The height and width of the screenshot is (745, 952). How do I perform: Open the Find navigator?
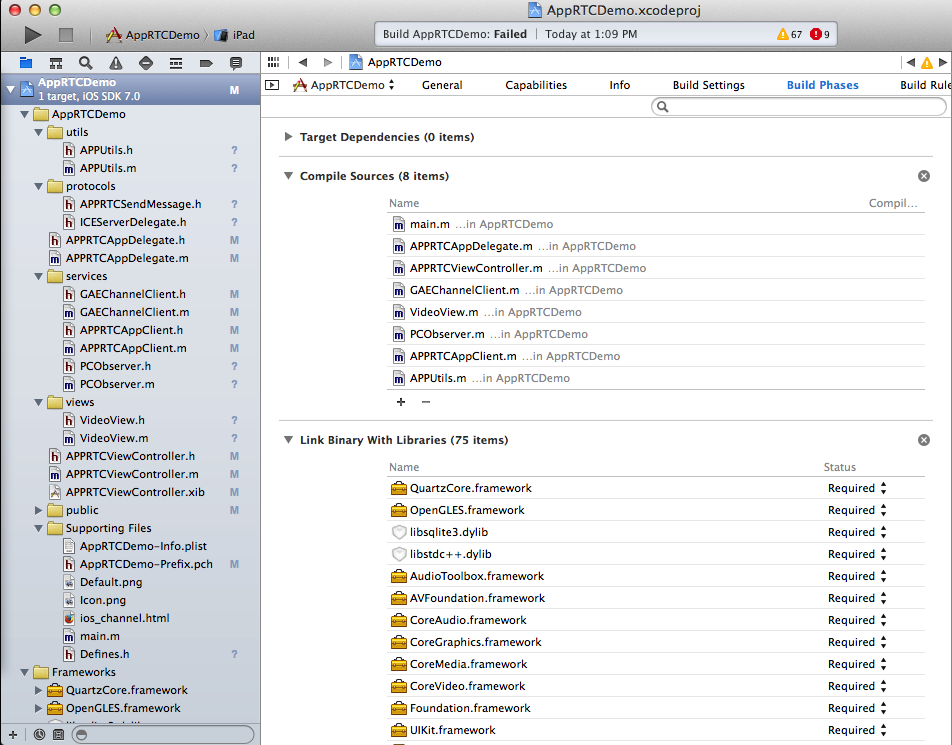[86, 63]
